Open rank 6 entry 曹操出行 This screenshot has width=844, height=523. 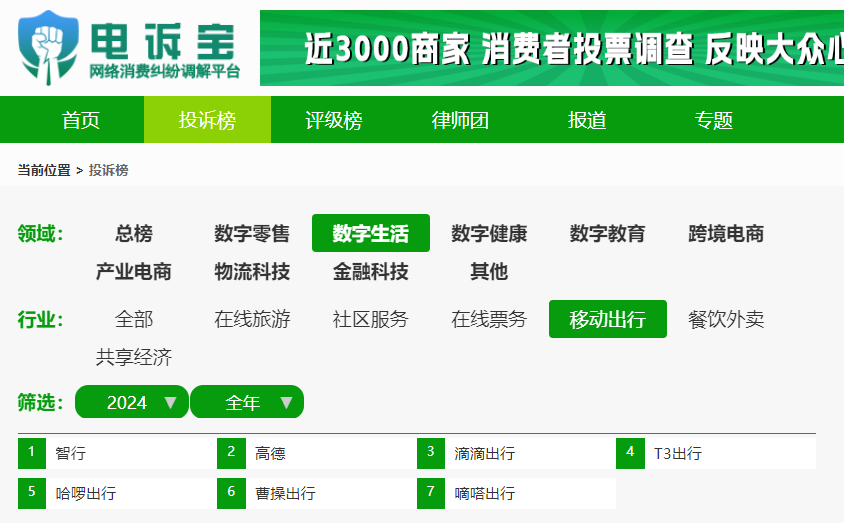[x=316, y=493]
